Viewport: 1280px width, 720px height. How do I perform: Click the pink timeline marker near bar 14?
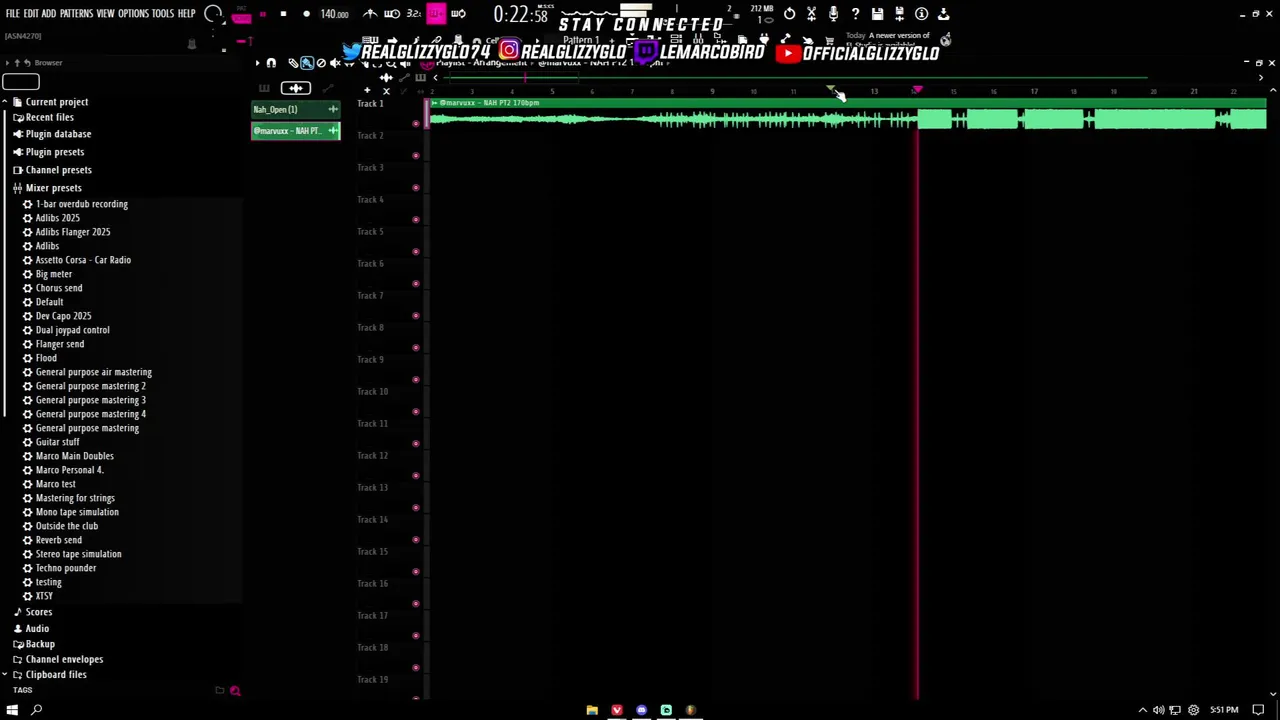(917, 91)
